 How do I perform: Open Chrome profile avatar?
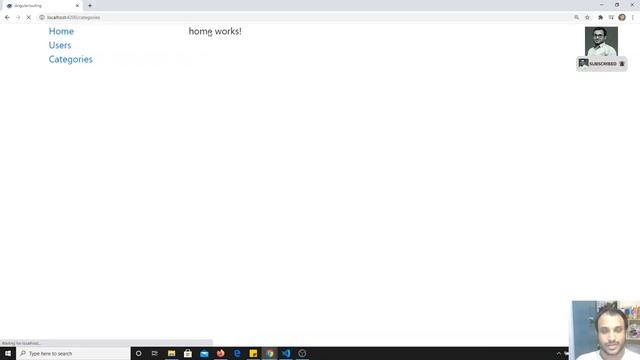click(622, 18)
